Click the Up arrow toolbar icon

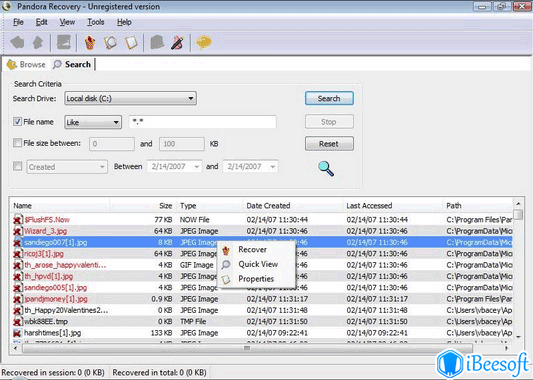(38, 42)
